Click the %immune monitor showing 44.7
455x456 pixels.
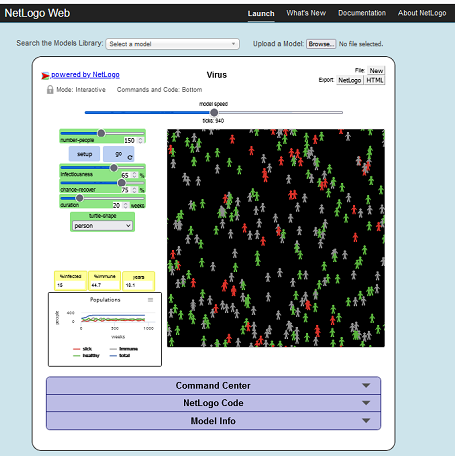coord(105,281)
